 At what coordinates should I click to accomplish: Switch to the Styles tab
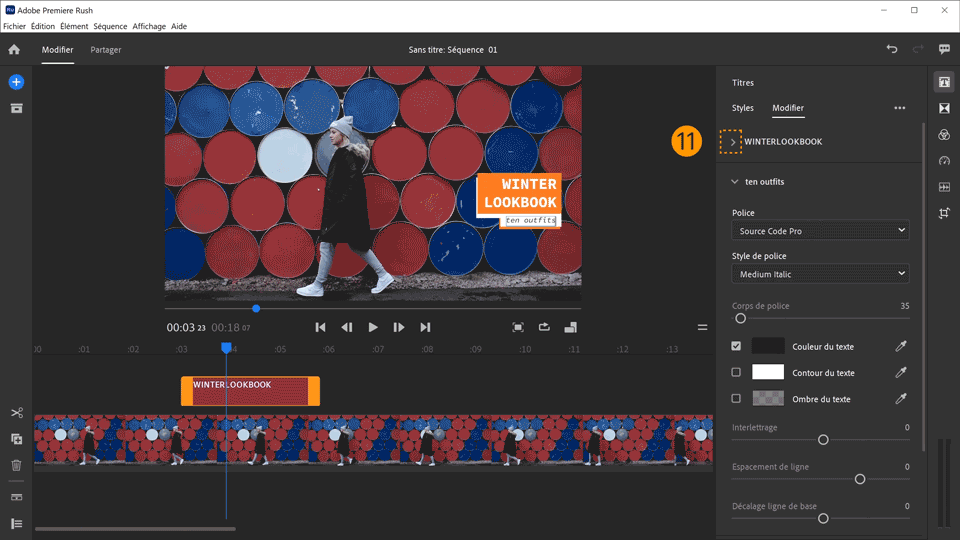coord(743,108)
